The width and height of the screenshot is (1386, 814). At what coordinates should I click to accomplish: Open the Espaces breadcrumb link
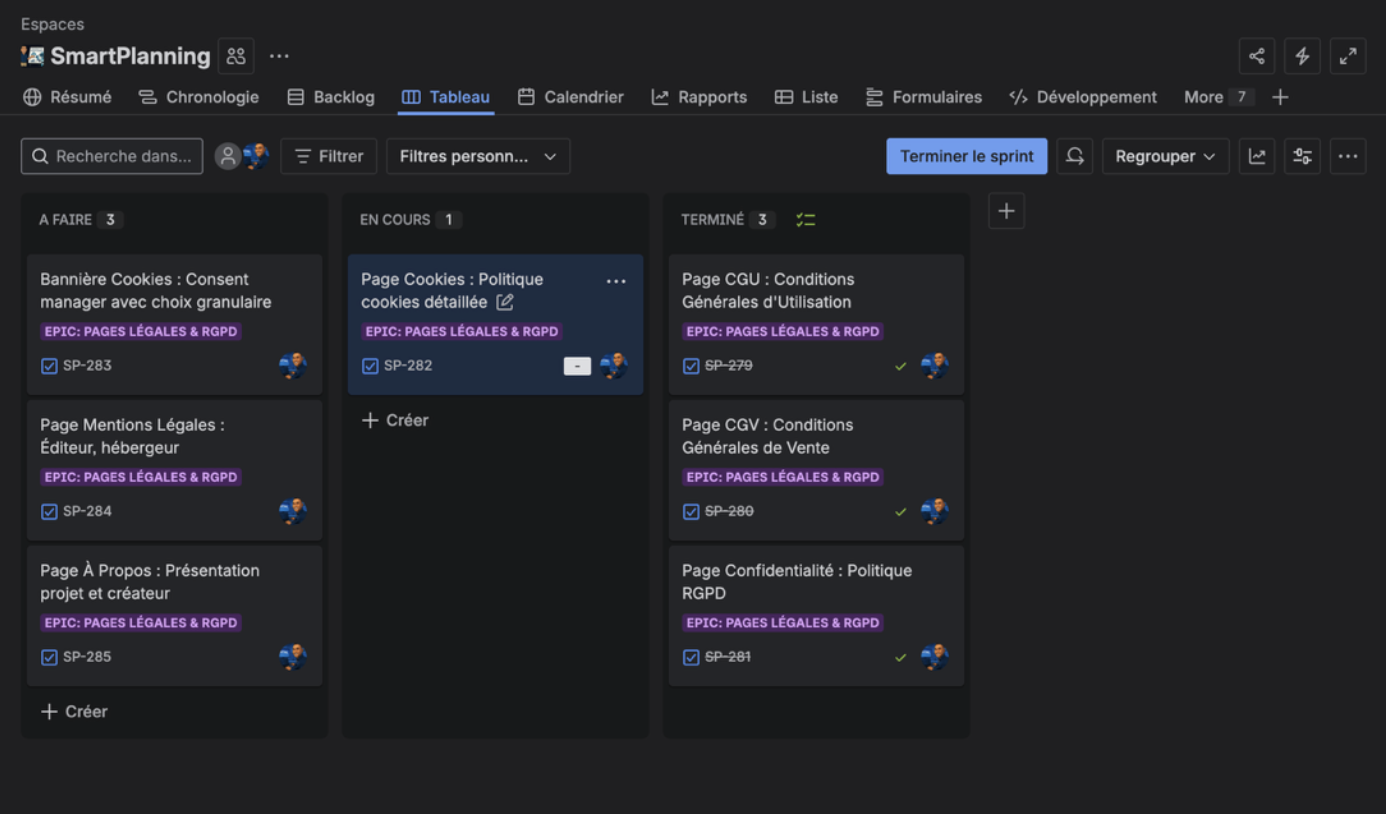(x=53, y=24)
